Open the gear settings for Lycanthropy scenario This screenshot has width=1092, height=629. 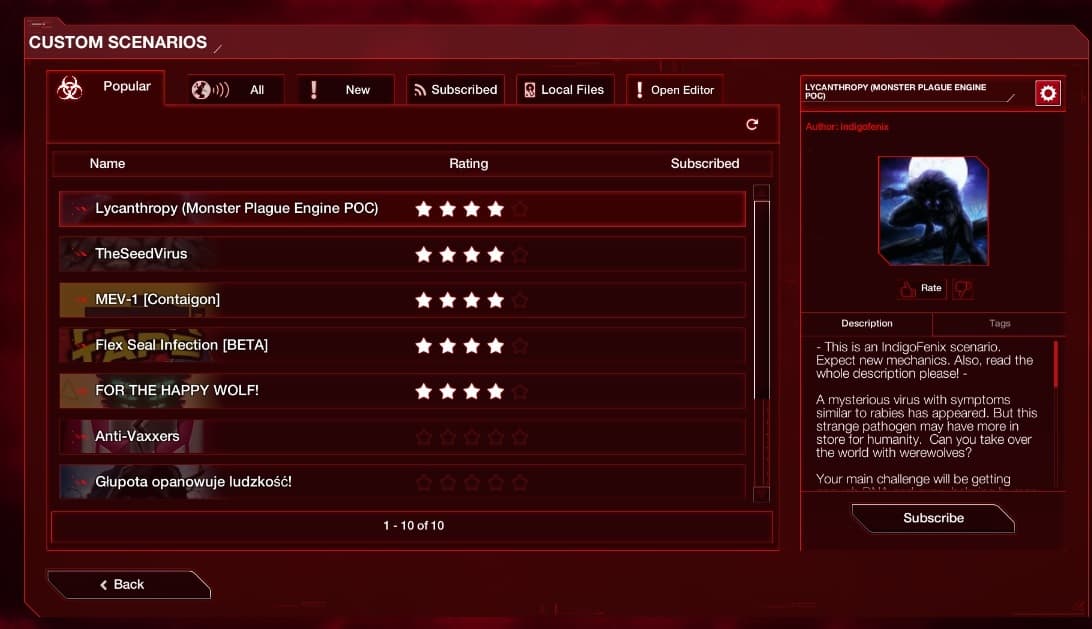(1048, 93)
